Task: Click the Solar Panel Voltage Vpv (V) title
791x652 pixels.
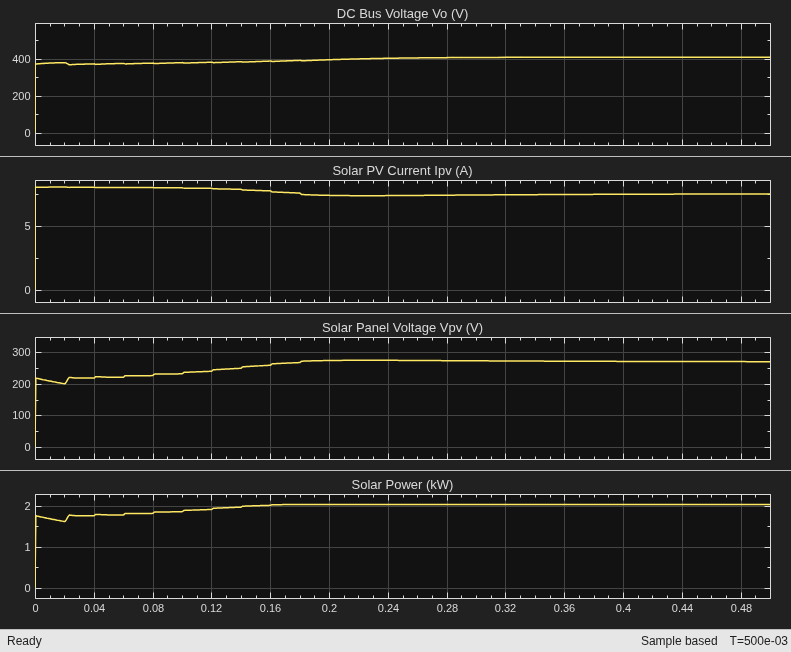Action: pyautogui.click(x=402, y=328)
